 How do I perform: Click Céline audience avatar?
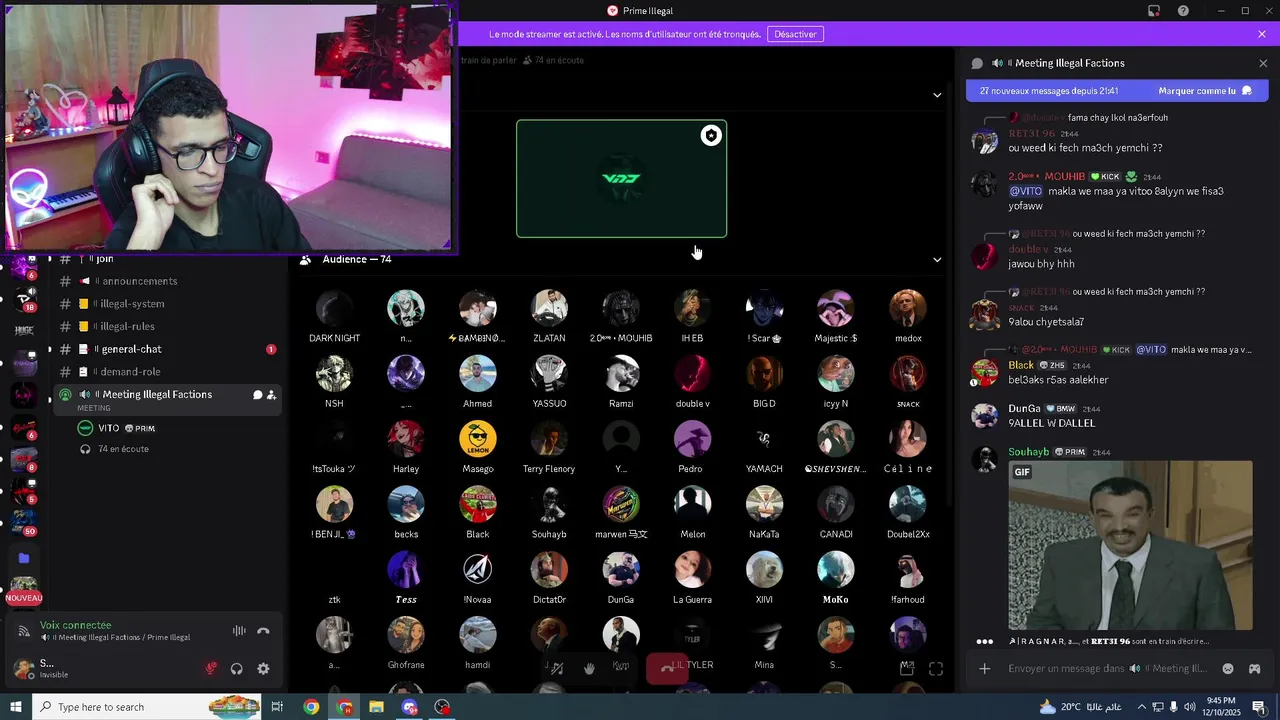[x=908, y=440]
